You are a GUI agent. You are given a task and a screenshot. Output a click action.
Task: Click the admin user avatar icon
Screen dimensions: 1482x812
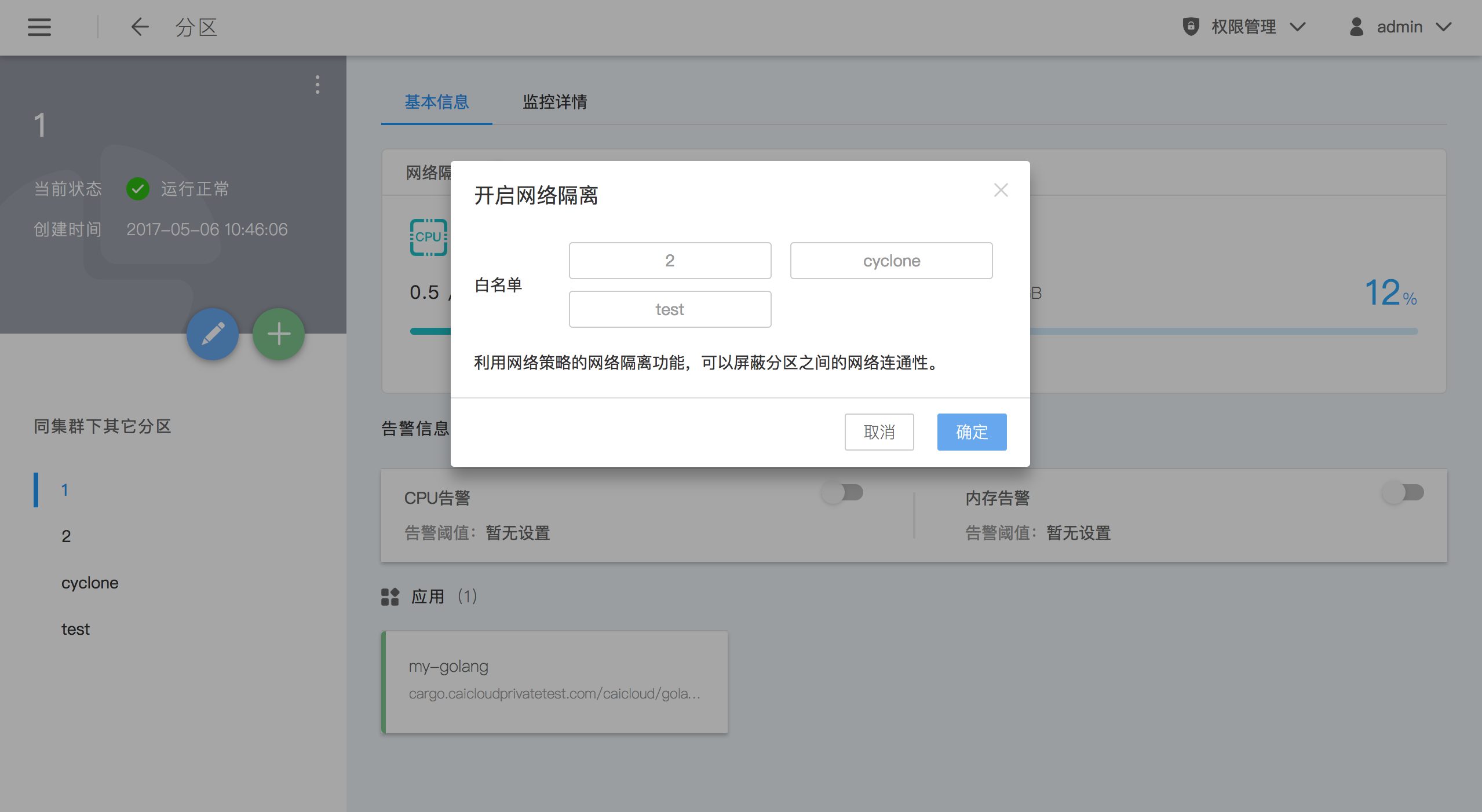click(x=1356, y=27)
